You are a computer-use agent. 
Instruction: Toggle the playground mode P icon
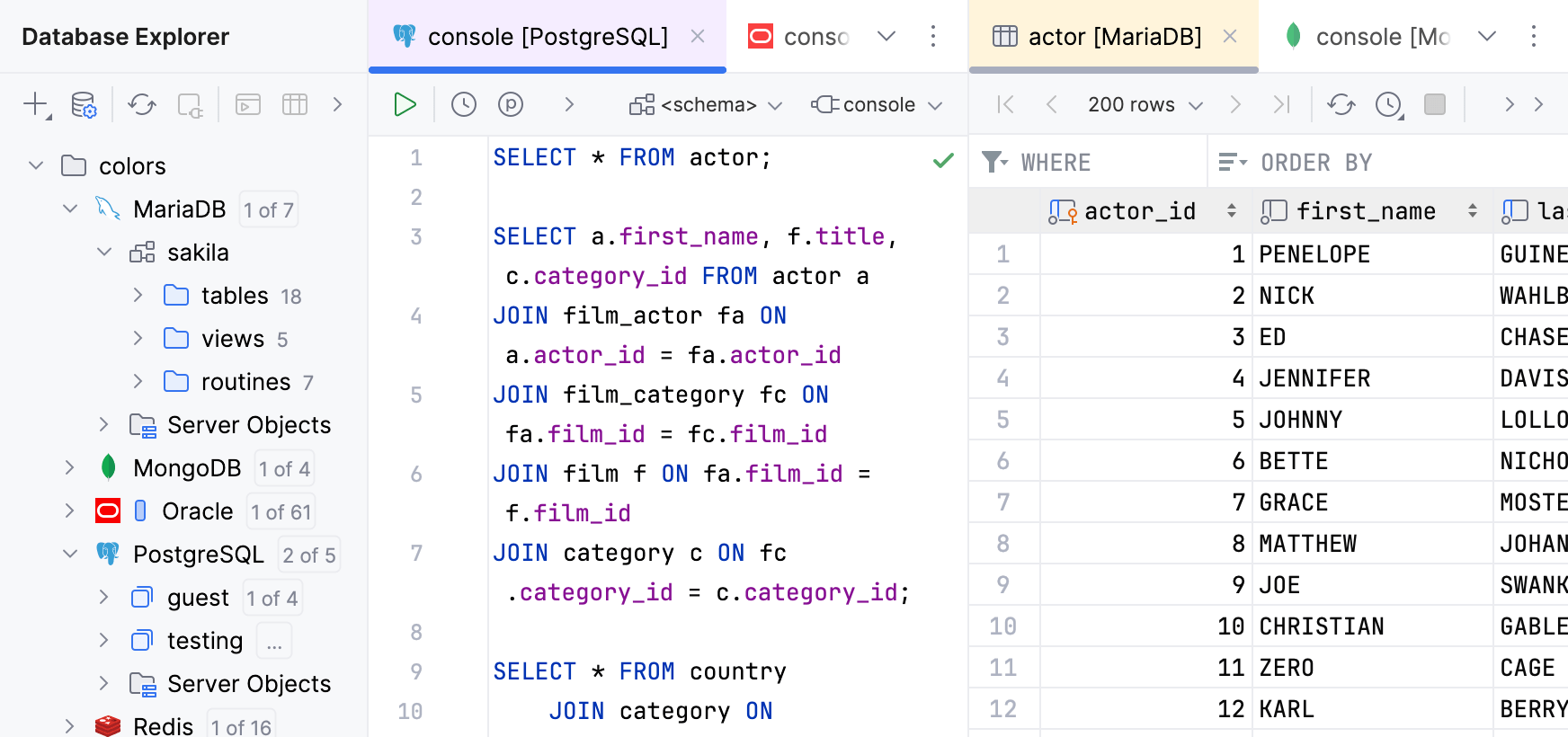[511, 104]
